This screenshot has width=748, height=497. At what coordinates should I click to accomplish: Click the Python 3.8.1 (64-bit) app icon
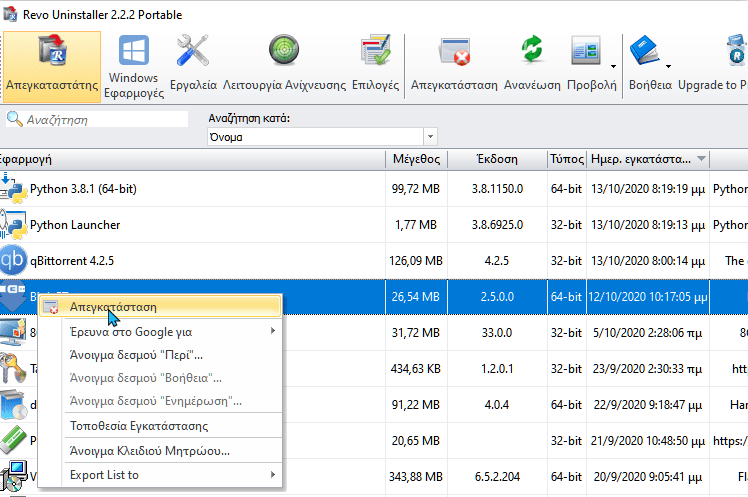click(14, 189)
